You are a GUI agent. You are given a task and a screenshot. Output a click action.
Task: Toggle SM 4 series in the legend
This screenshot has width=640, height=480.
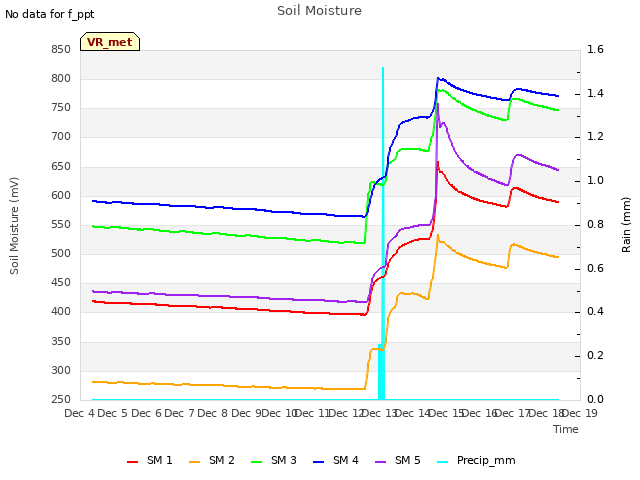click(x=336, y=460)
